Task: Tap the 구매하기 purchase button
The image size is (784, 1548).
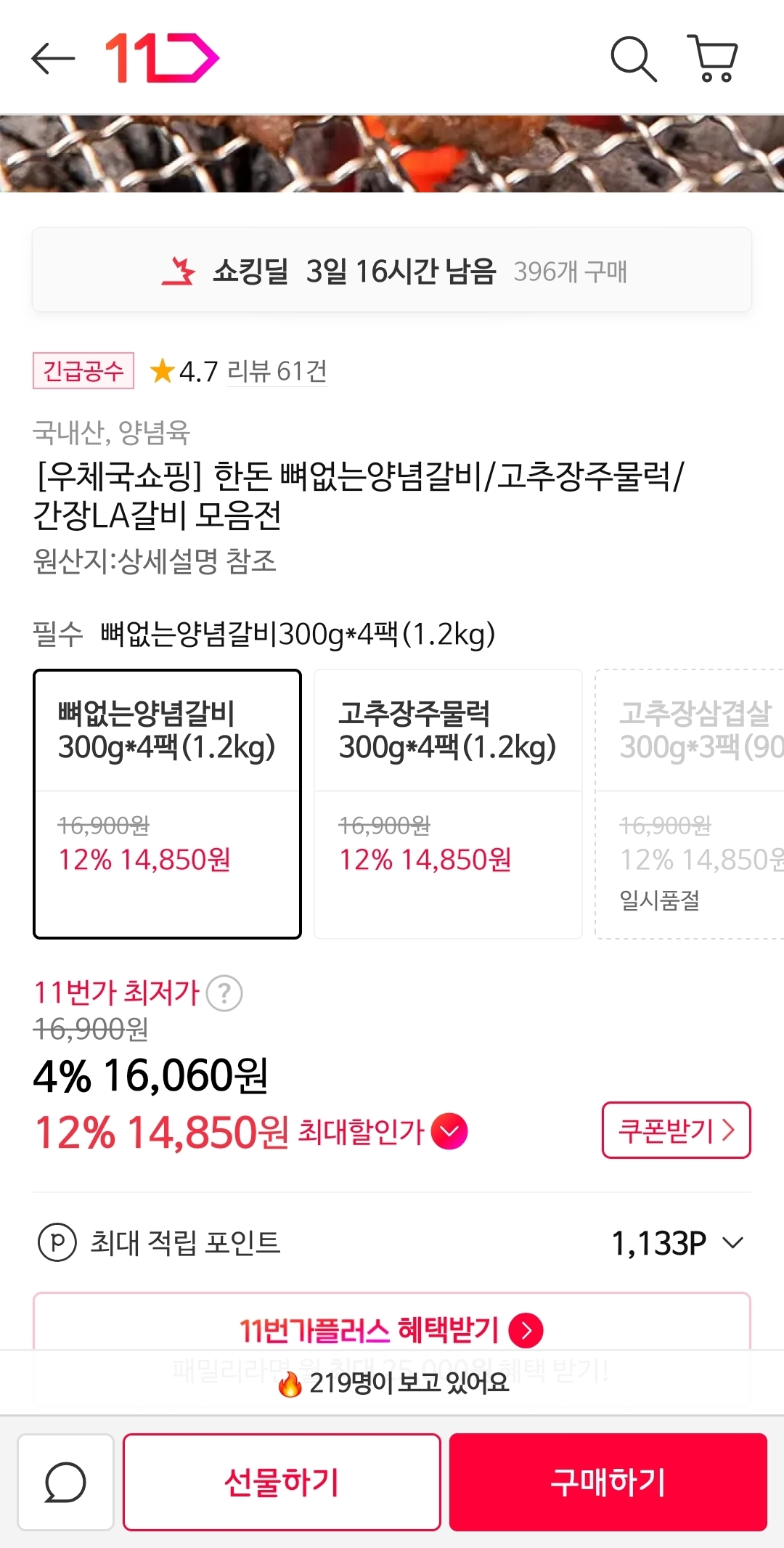Action: (608, 1482)
